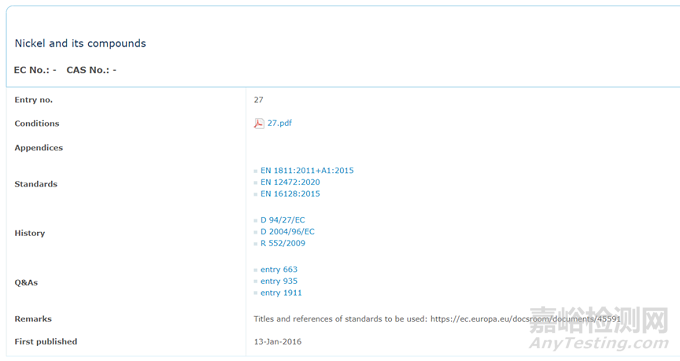
Task: Open Q&A entry 663
Action: 279,269
